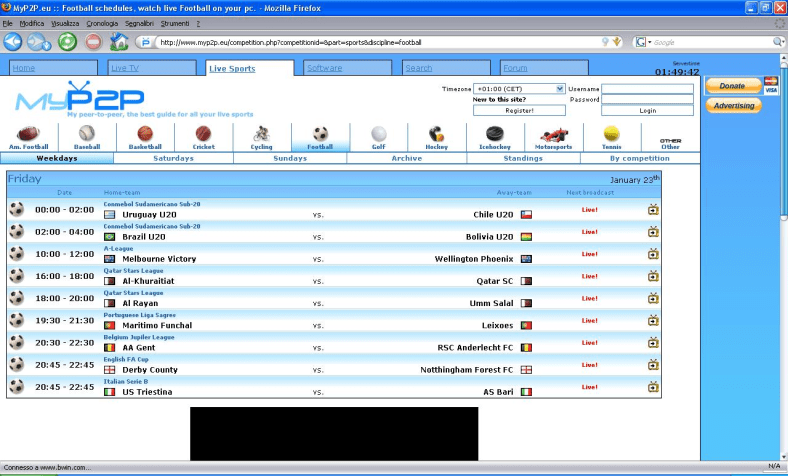Switch to the Live TV site tab
The height and width of the screenshot is (476, 788).
[152, 68]
